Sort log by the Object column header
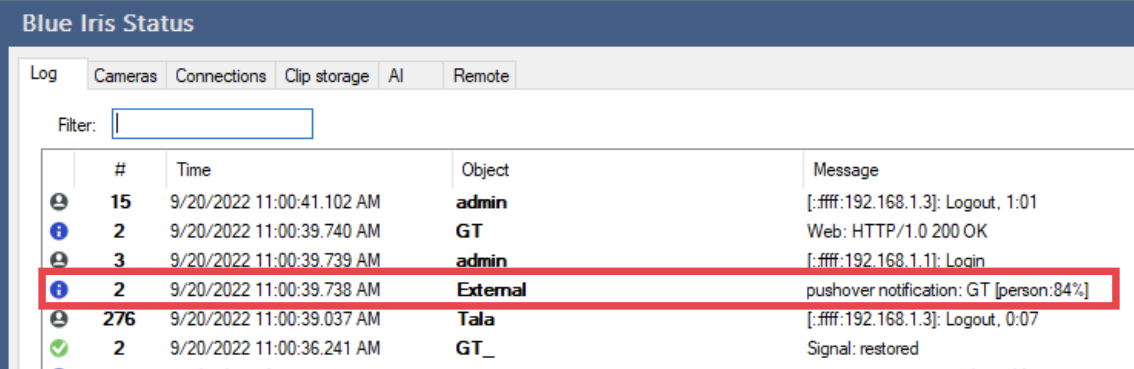 pos(628,170)
